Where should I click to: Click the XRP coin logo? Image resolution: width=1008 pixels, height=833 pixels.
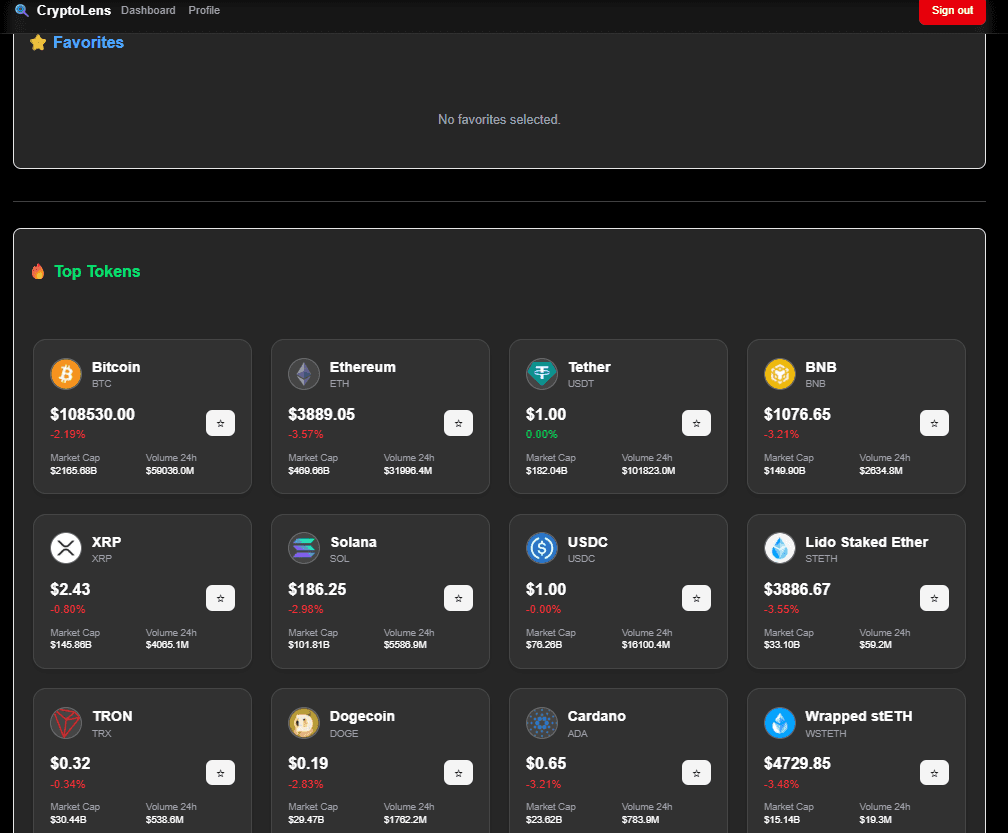(66, 548)
